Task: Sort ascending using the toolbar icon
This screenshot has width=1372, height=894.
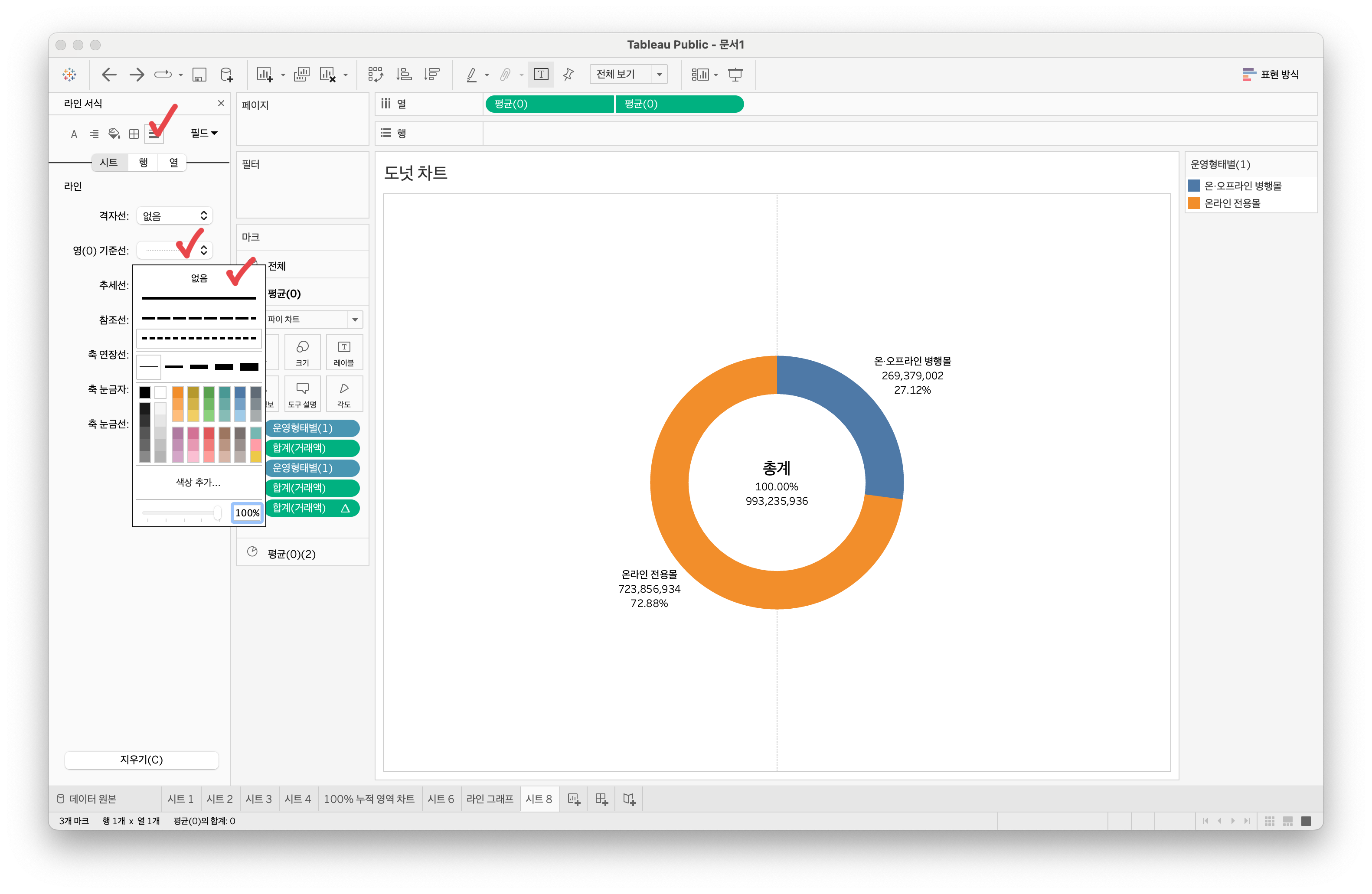Action: 404,75
